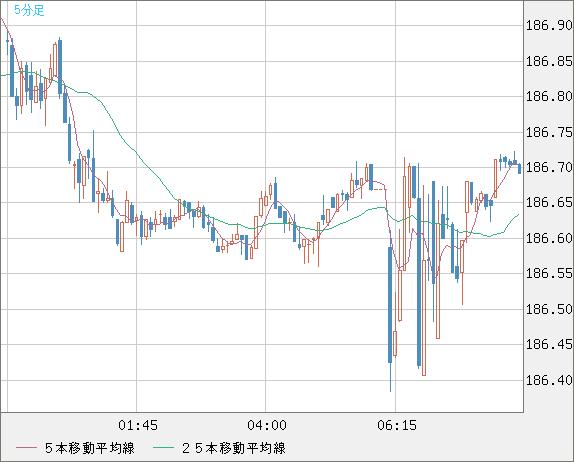Click the 25本移動平均線 legend label

(x=234, y=448)
